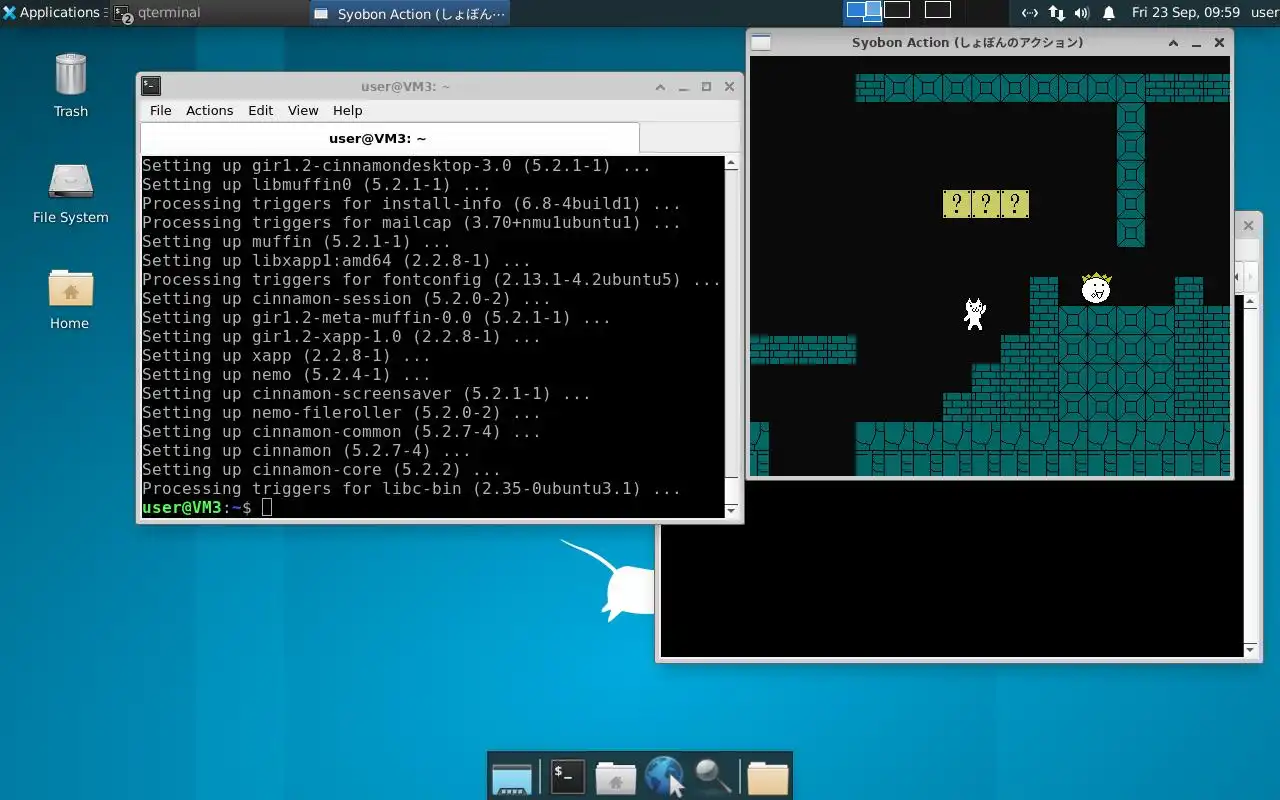Click text 'Processing triggers for libc-bin' line

coord(411,489)
